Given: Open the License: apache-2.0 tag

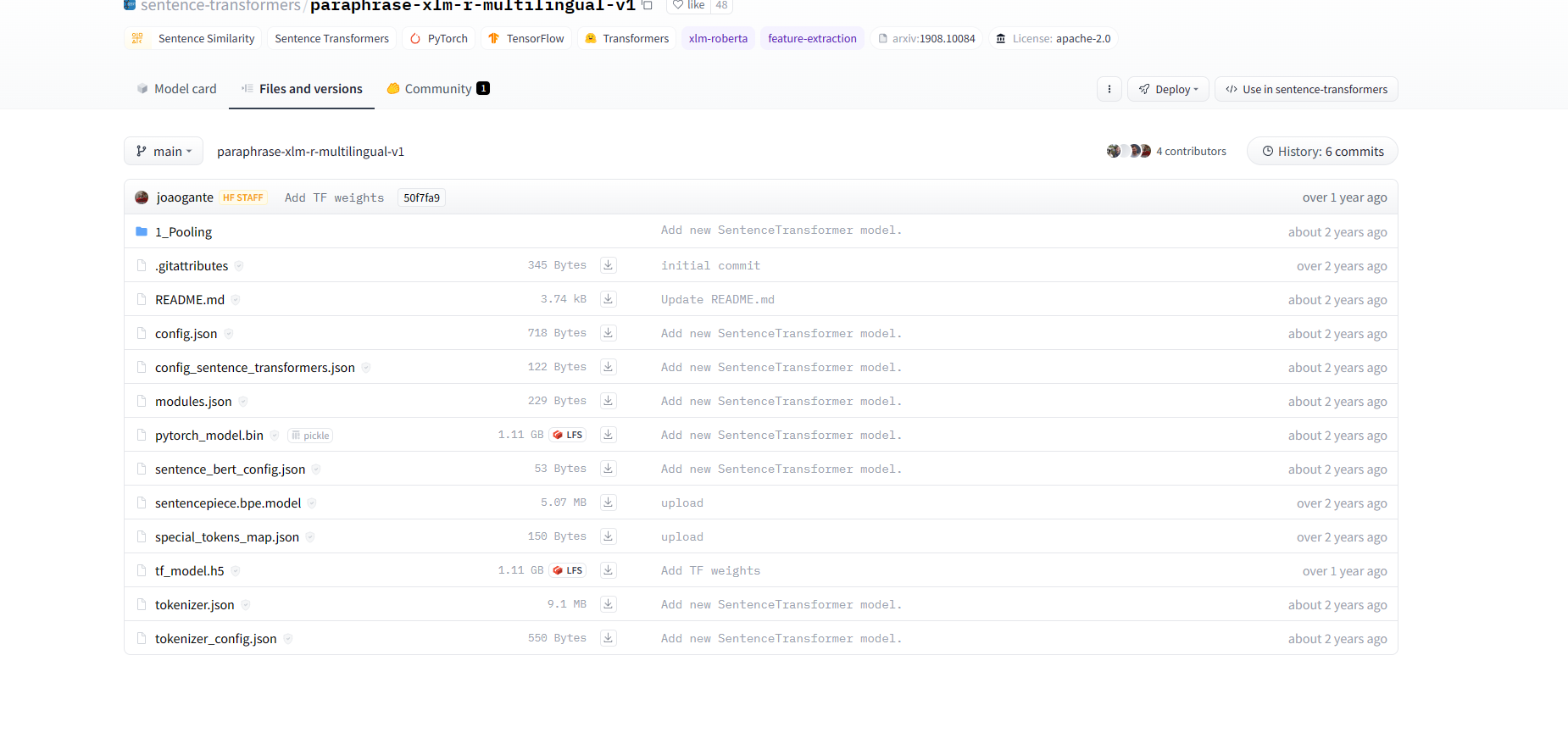Looking at the screenshot, I should coord(1054,38).
